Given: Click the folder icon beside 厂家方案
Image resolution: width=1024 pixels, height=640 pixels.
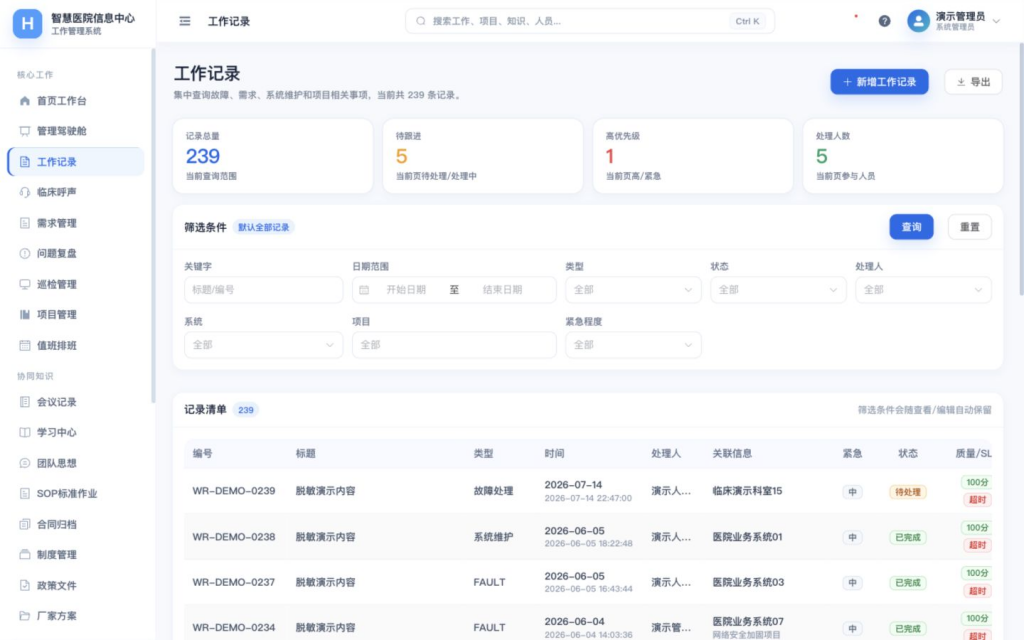Looking at the screenshot, I should (25, 616).
